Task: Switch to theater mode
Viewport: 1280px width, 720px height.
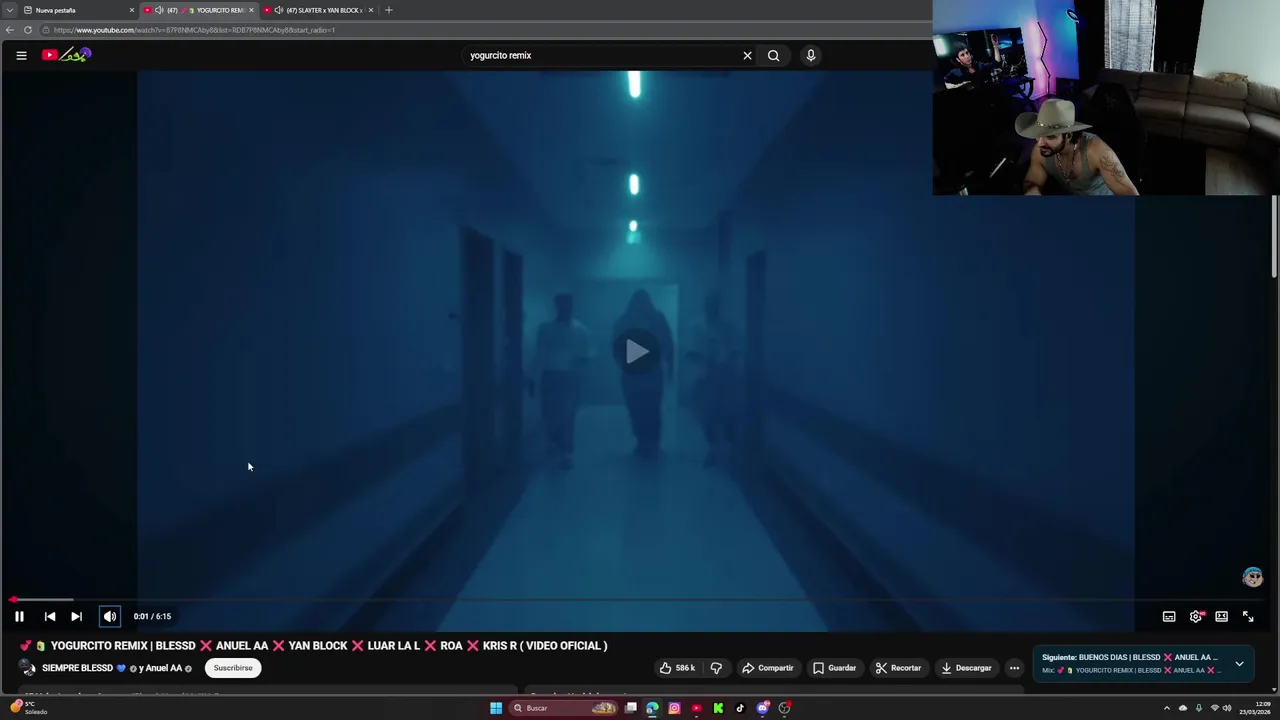Action: click(x=1221, y=617)
